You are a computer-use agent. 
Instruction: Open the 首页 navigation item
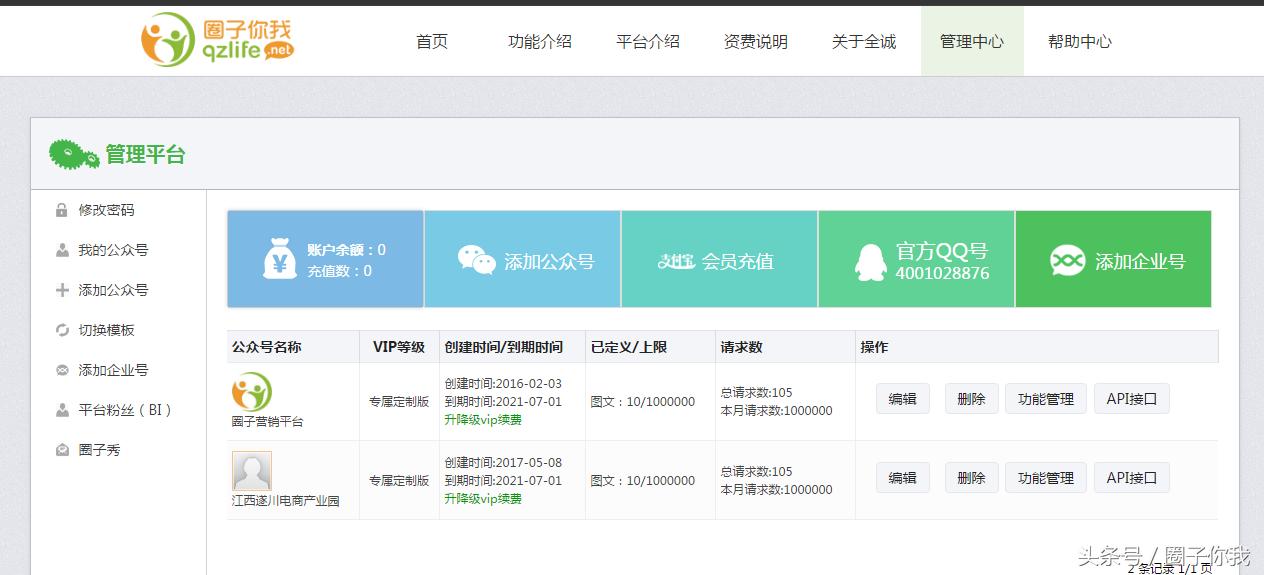click(x=432, y=41)
